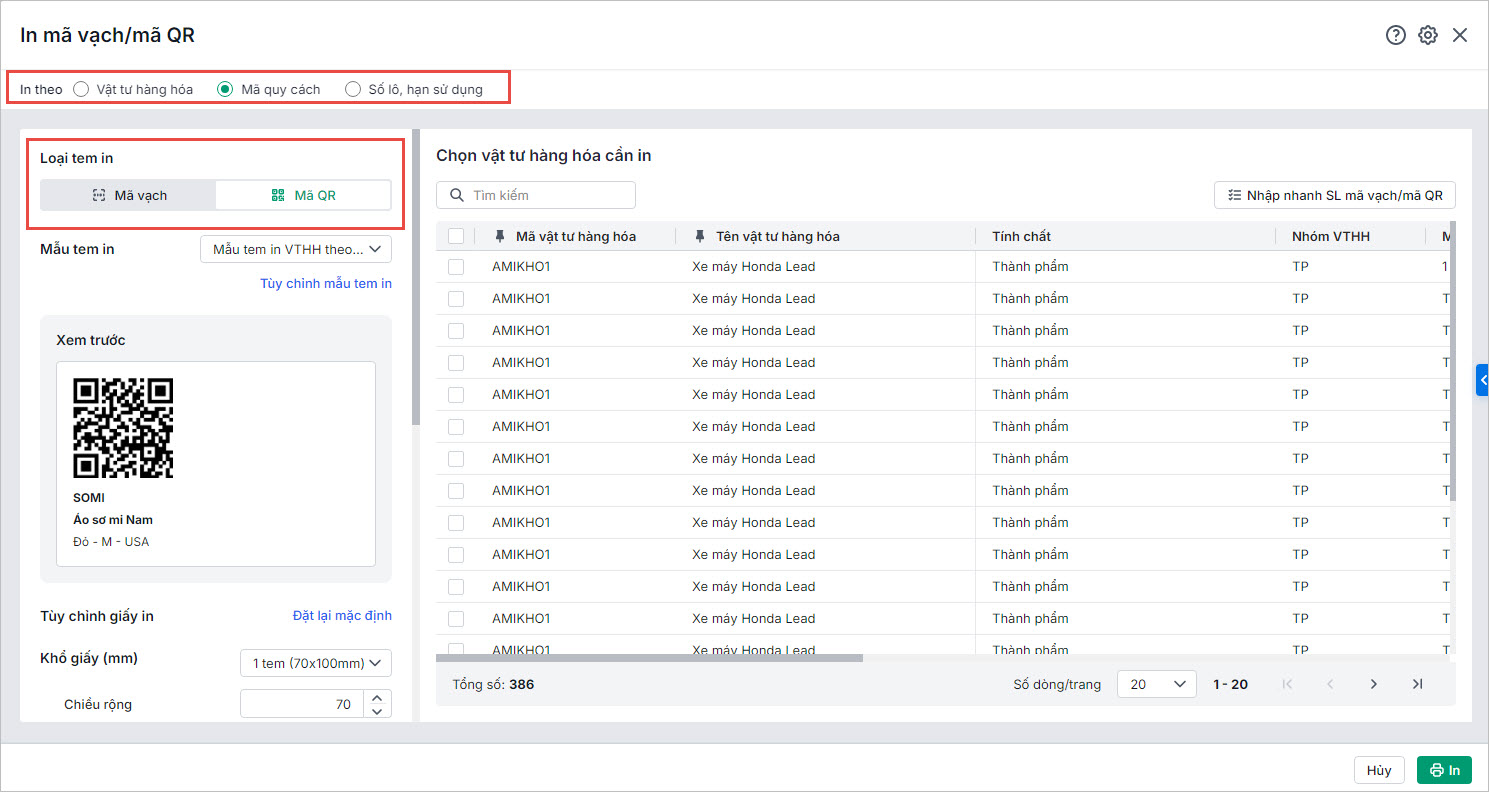Image resolution: width=1489 pixels, height=792 pixels.
Task: Switch label type to Mã QR
Action: tap(304, 195)
